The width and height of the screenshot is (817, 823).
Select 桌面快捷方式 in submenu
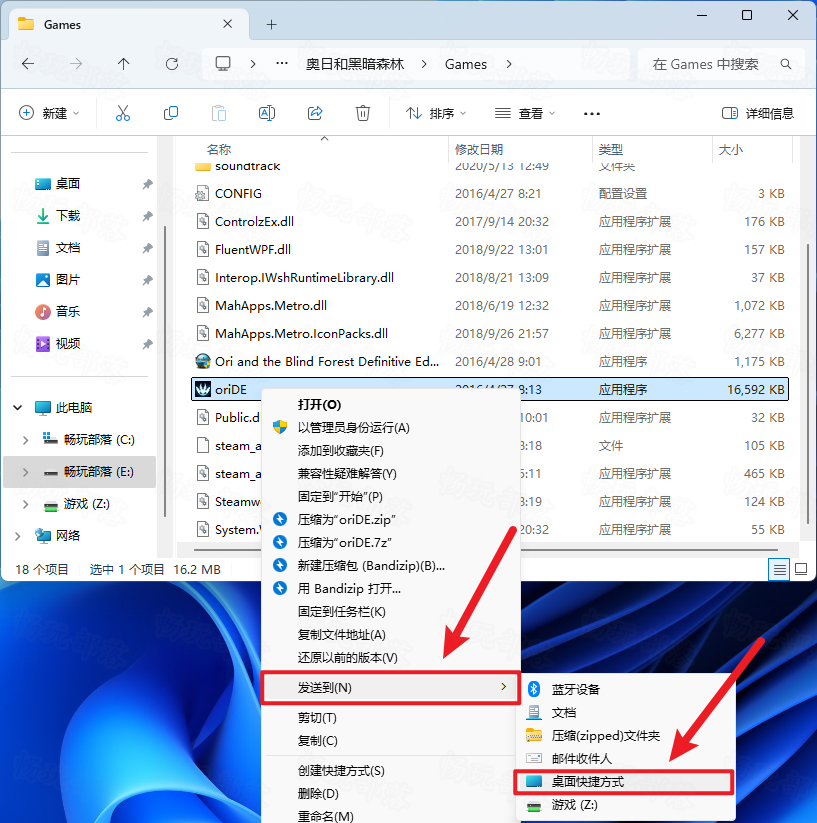click(x=623, y=782)
